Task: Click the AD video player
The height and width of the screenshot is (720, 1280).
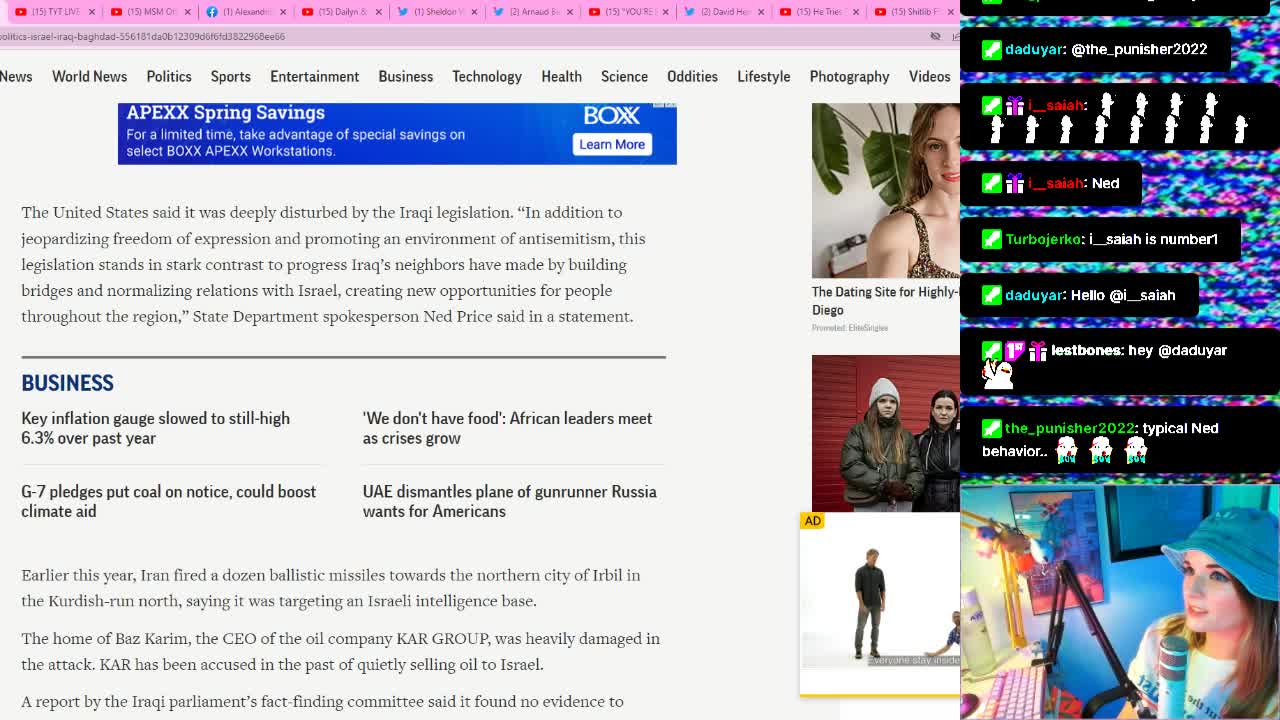Action: point(880,603)
